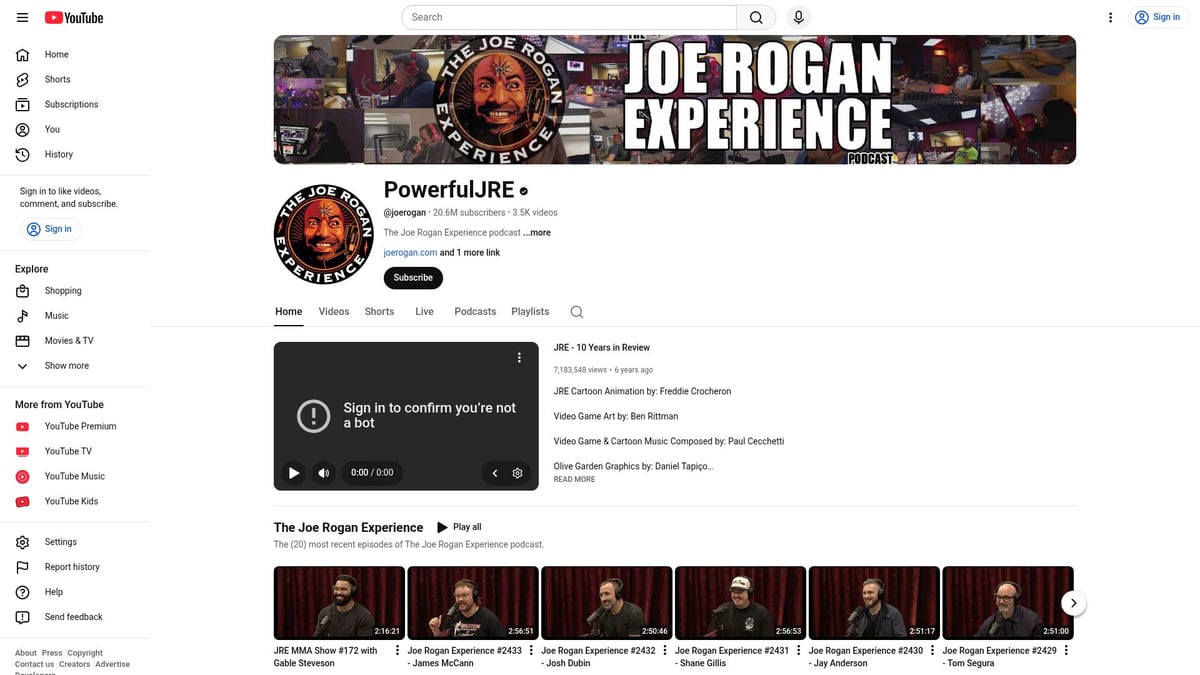Search within the channel

[x=577, y=312]
